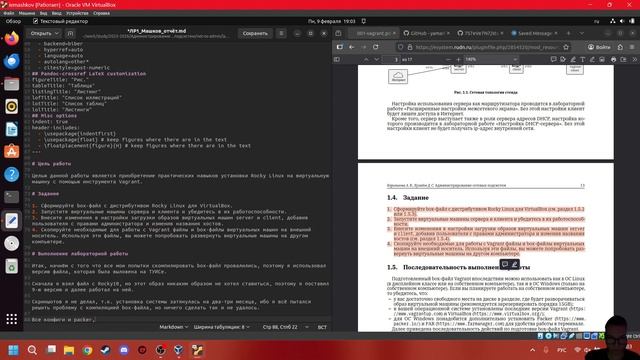The image size is (640, 360).
Task: Open a new Firefox tab
Action: click(x=568, y=33)
